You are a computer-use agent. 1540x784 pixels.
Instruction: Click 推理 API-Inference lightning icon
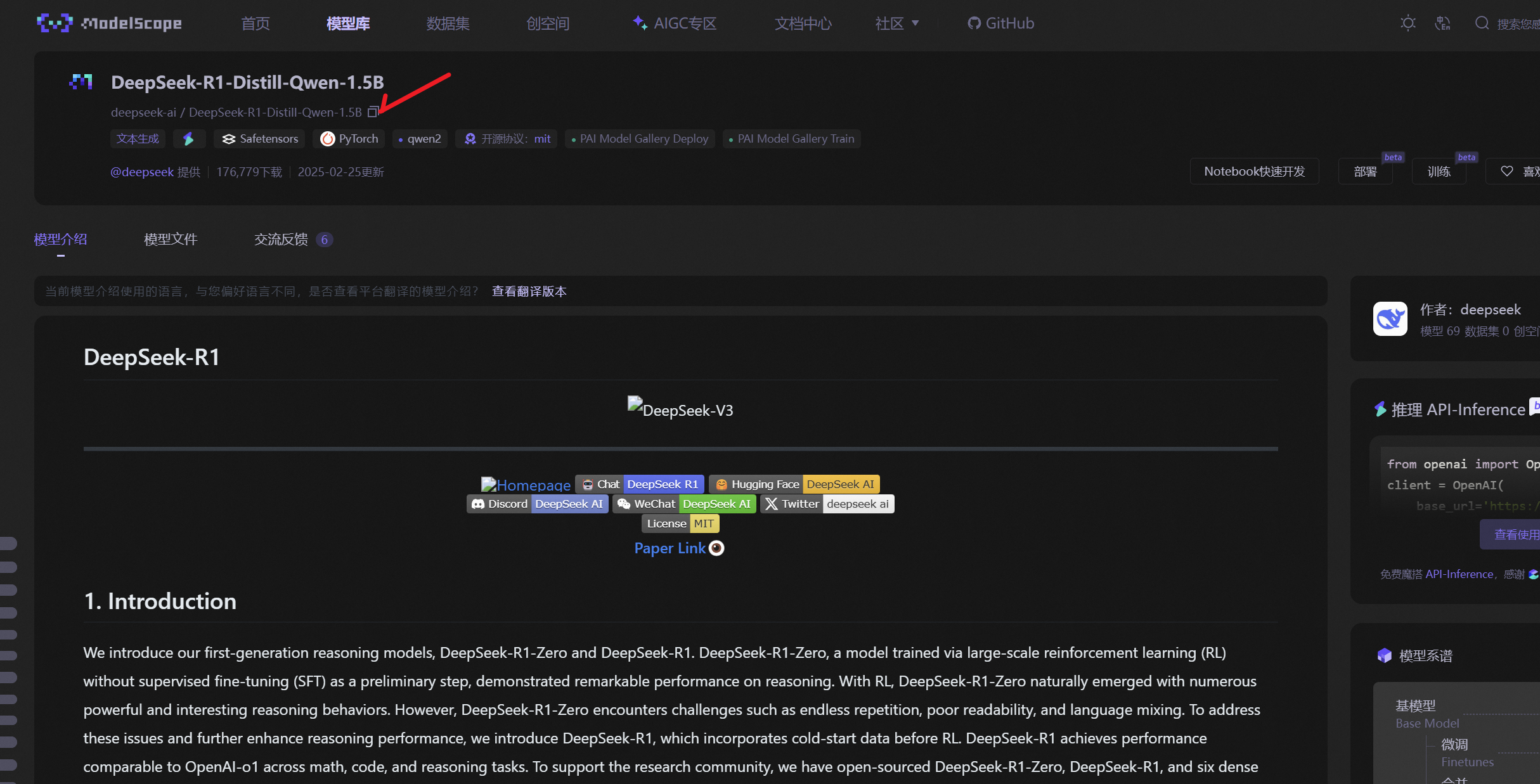point(1380,409)
